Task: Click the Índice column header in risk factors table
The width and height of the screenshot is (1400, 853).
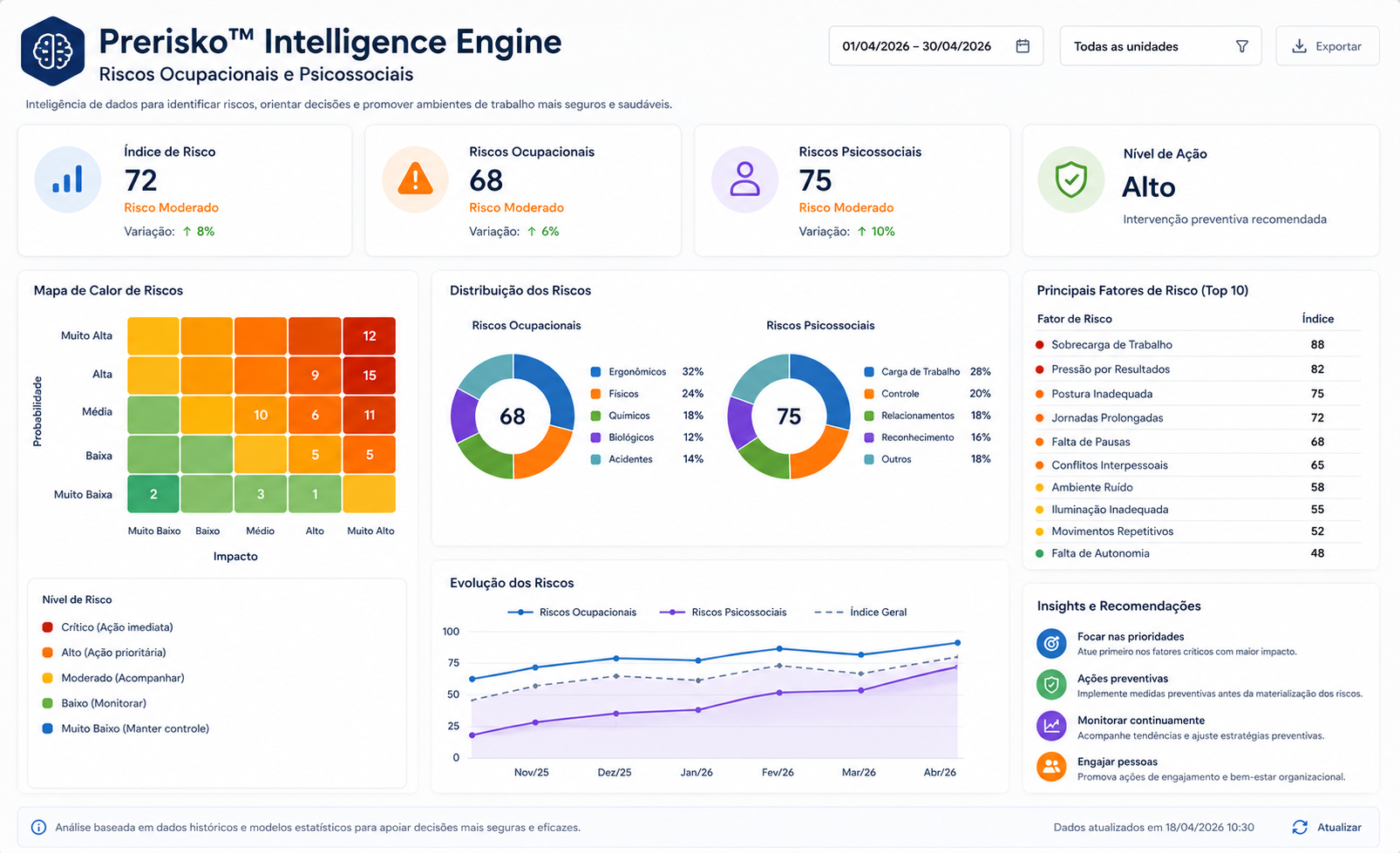Action: coord(1317,319)
